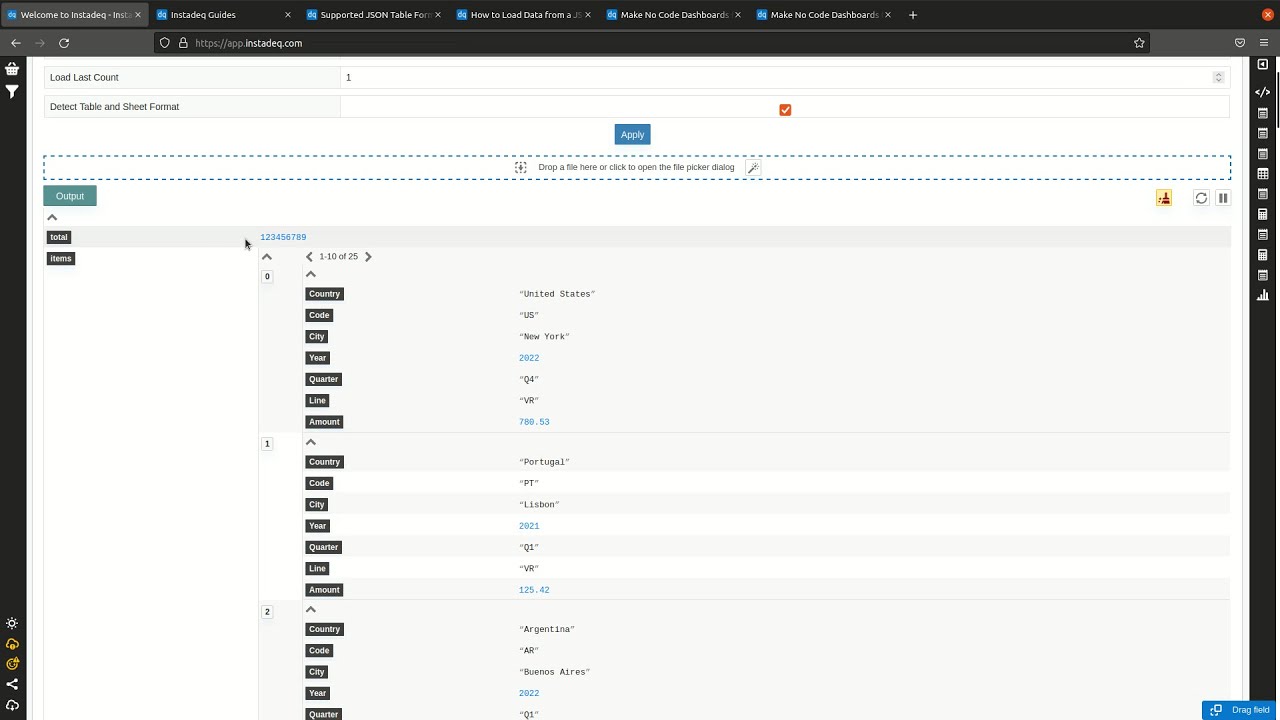Click the "Argentina" country value
Screen dimensions: 1280x720
pyautogui.click(x=547, y=629)
